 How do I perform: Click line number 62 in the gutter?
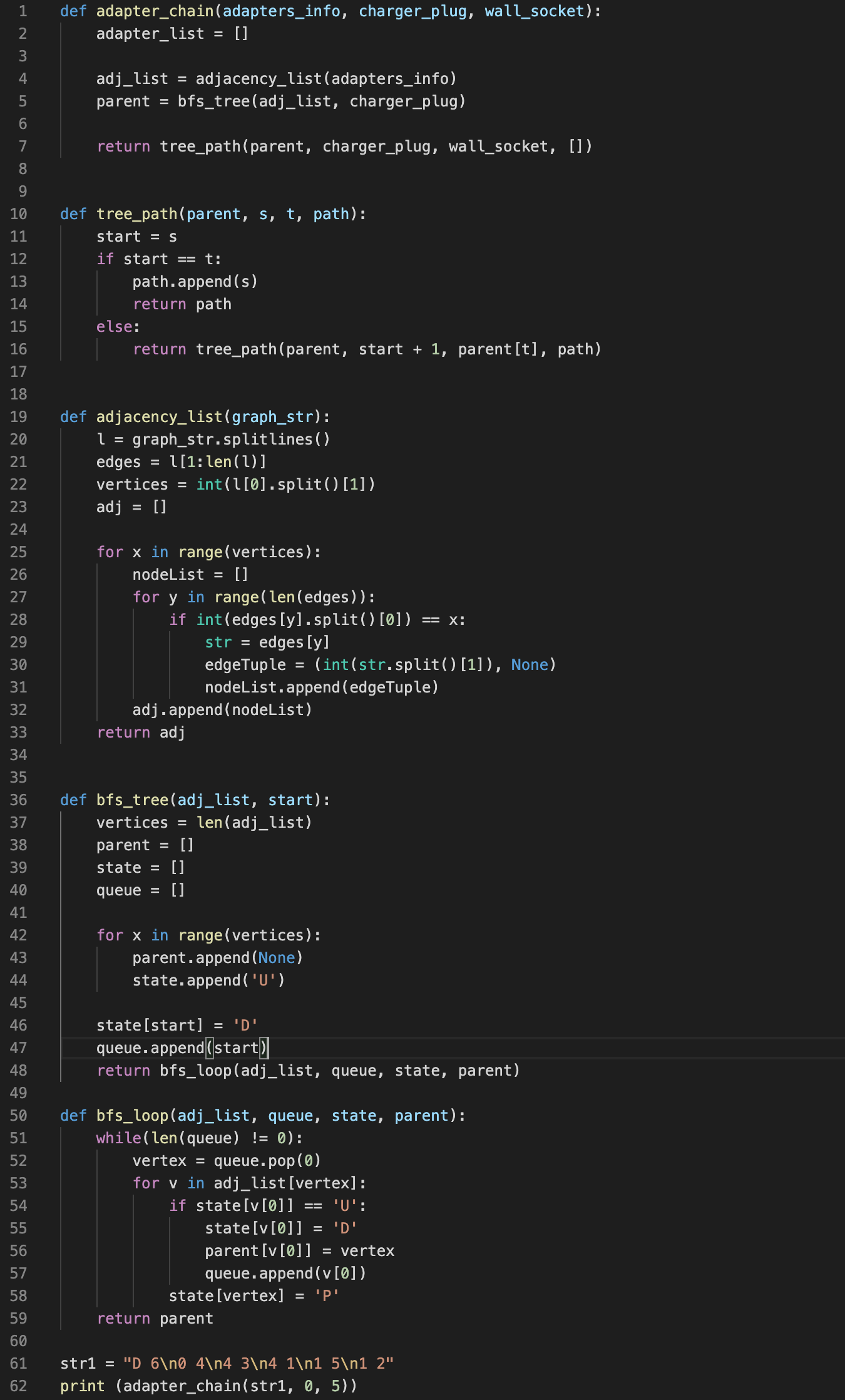click(19, 1386)
